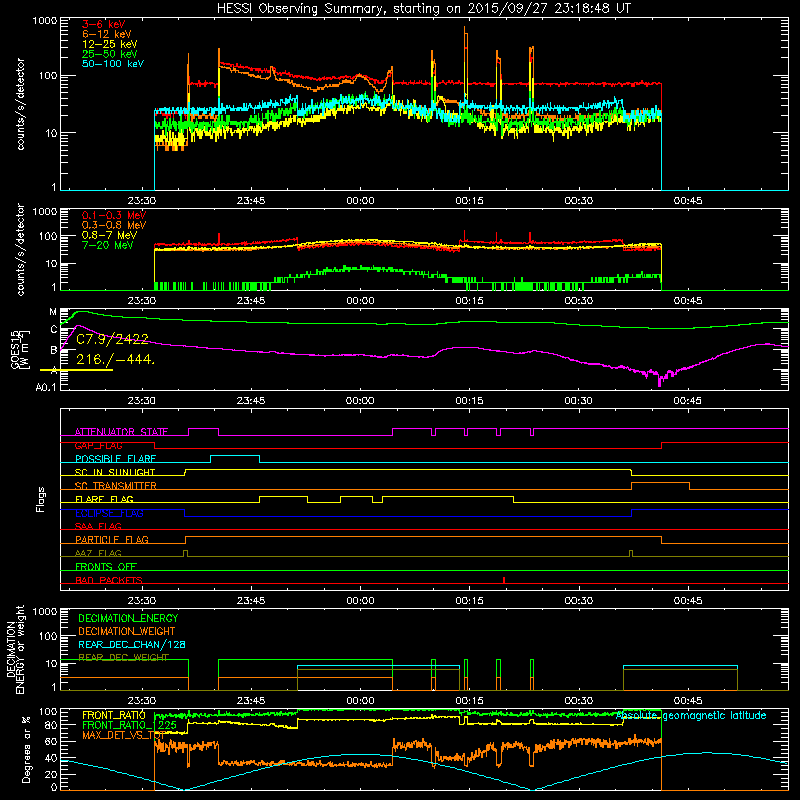Click the 'Flags' vertical axis label
Image resolution: width=800 pixels, height=800 pixels.
(41, 499)
